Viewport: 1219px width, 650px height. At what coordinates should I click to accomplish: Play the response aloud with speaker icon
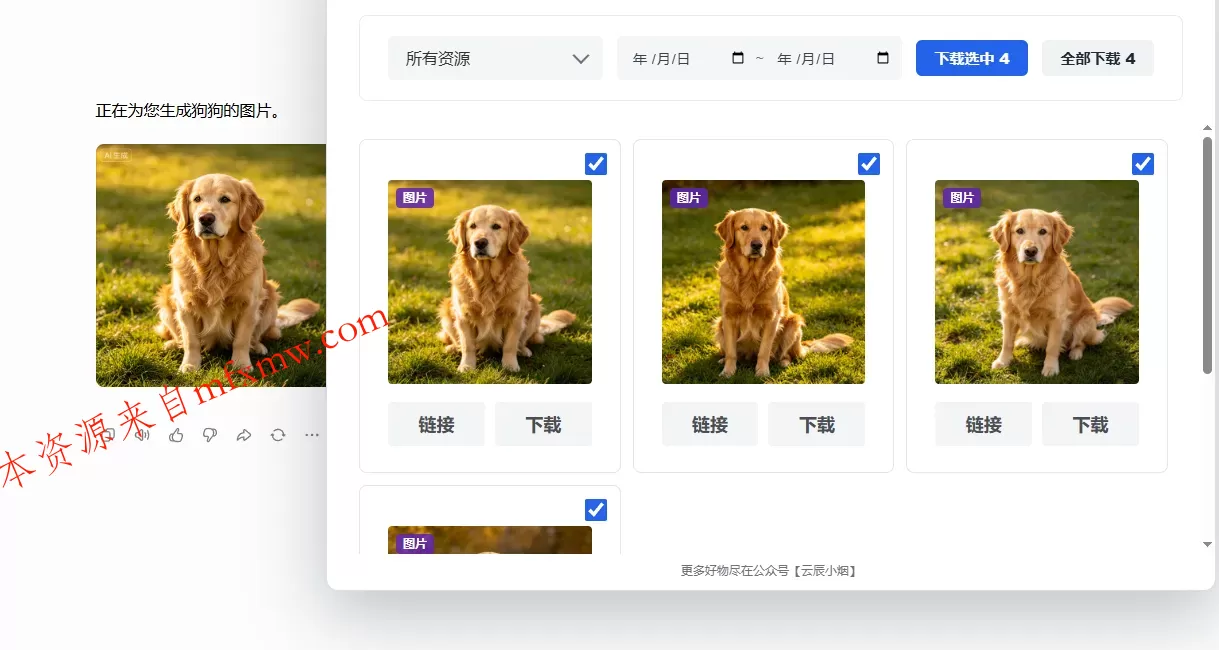(142, 435)
